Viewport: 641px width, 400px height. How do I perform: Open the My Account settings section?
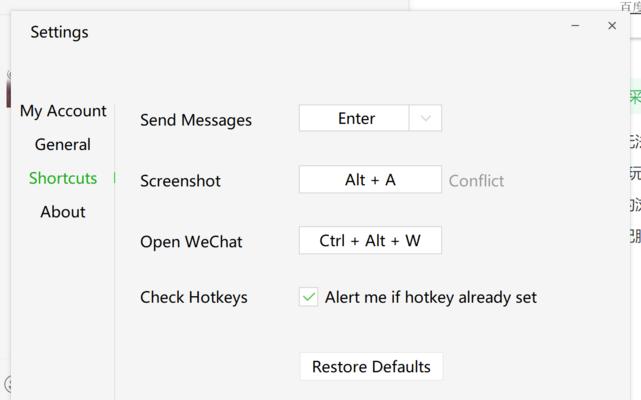[63, 111]
